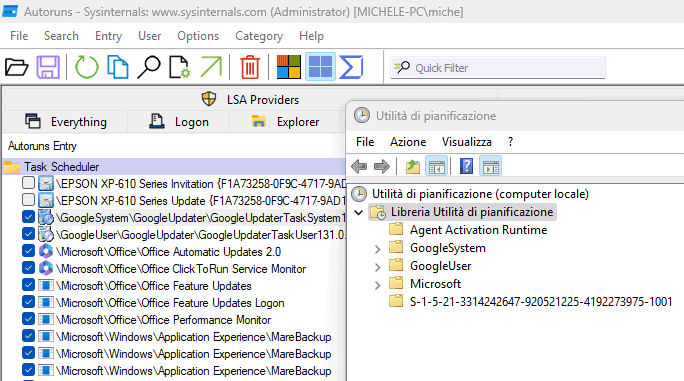Image resolution: width=684 pixels, height=381 pixels.
Task: Open the Visualizza menu in scheduler window
Action: click(x=466, y=142)
